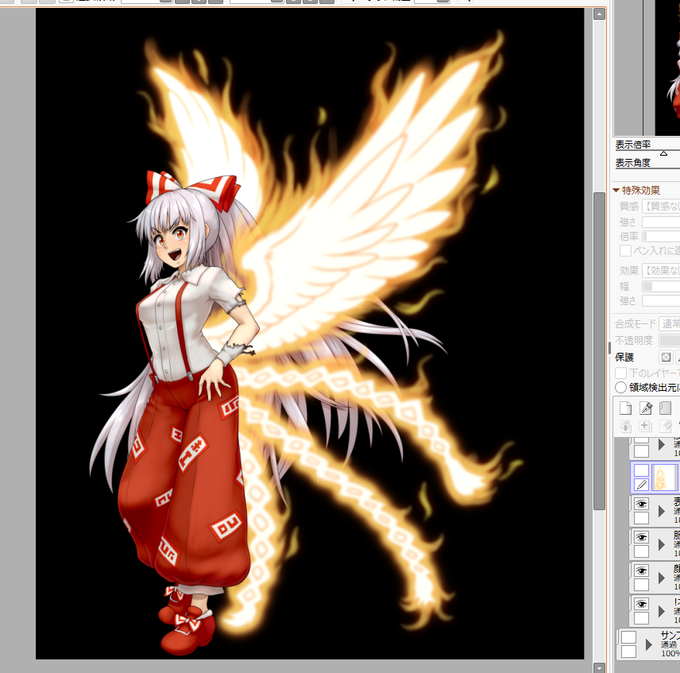Click the 保護 label
The width and height of the screenshot is (680, 673).
click(x=624, y=357)
